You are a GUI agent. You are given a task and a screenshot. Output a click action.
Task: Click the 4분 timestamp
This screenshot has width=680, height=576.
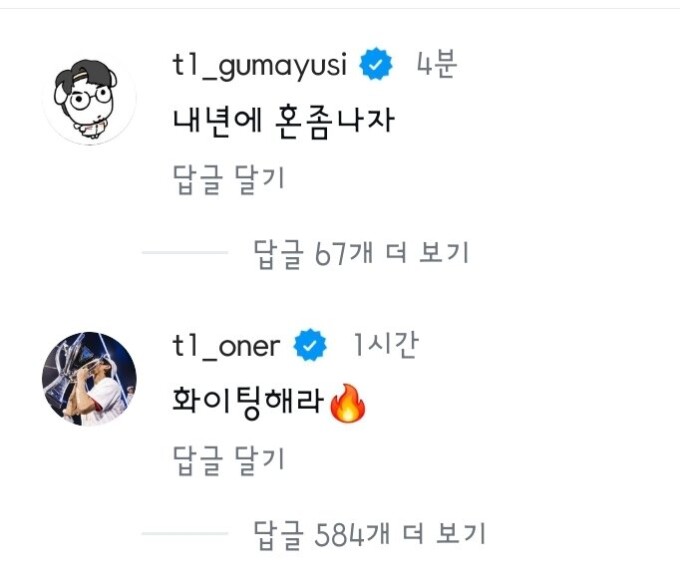click(437, 66)
